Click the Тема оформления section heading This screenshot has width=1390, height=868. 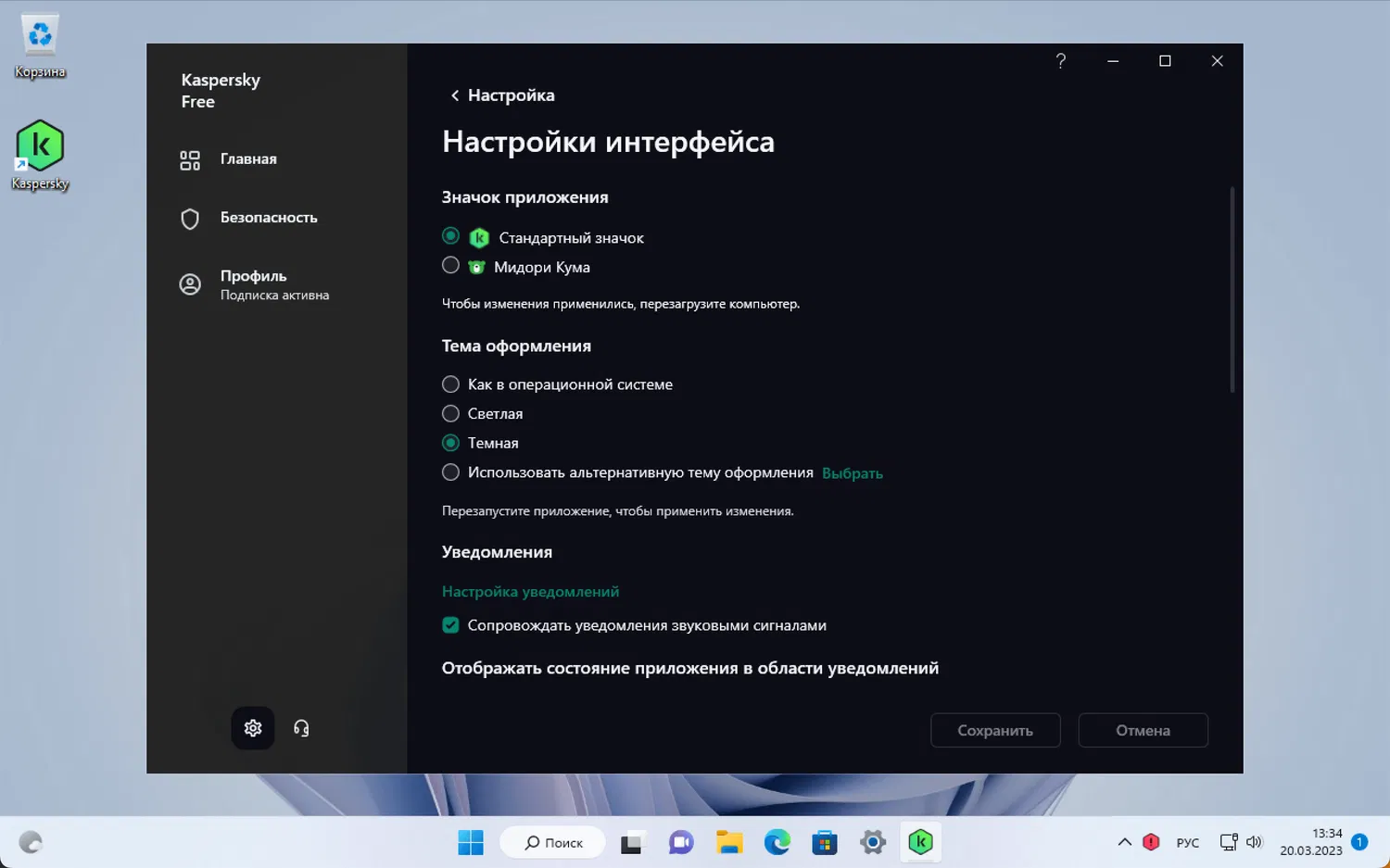click(516, 346)
